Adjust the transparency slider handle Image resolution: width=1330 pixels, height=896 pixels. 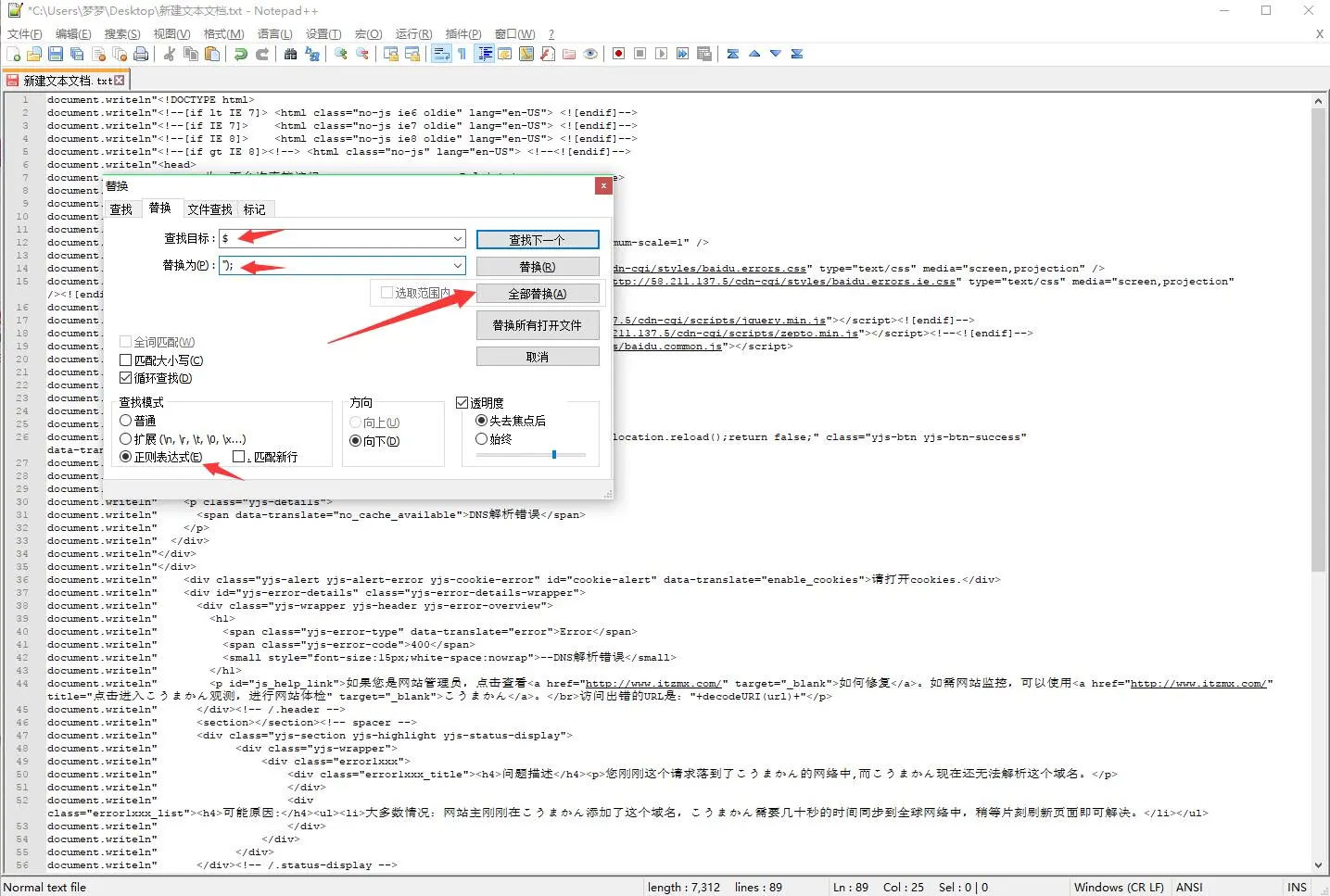(x=554, y=455)
